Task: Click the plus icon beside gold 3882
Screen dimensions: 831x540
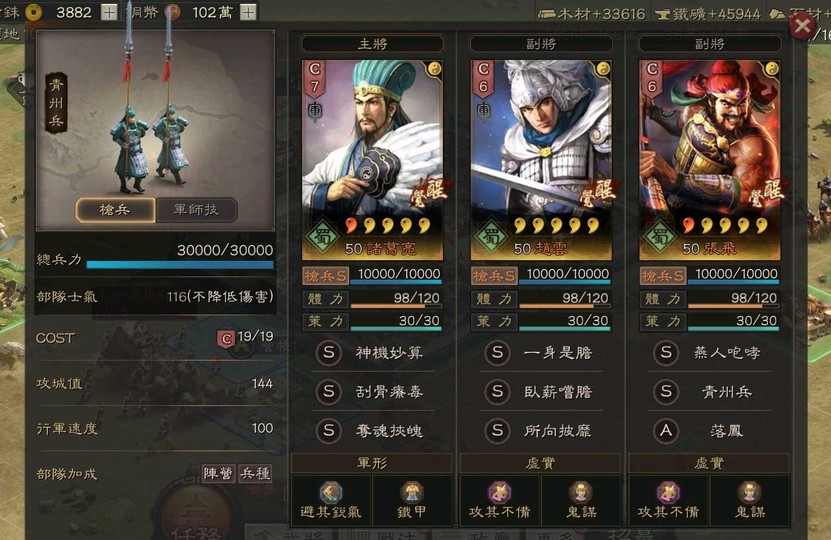Action: [109, 12]
